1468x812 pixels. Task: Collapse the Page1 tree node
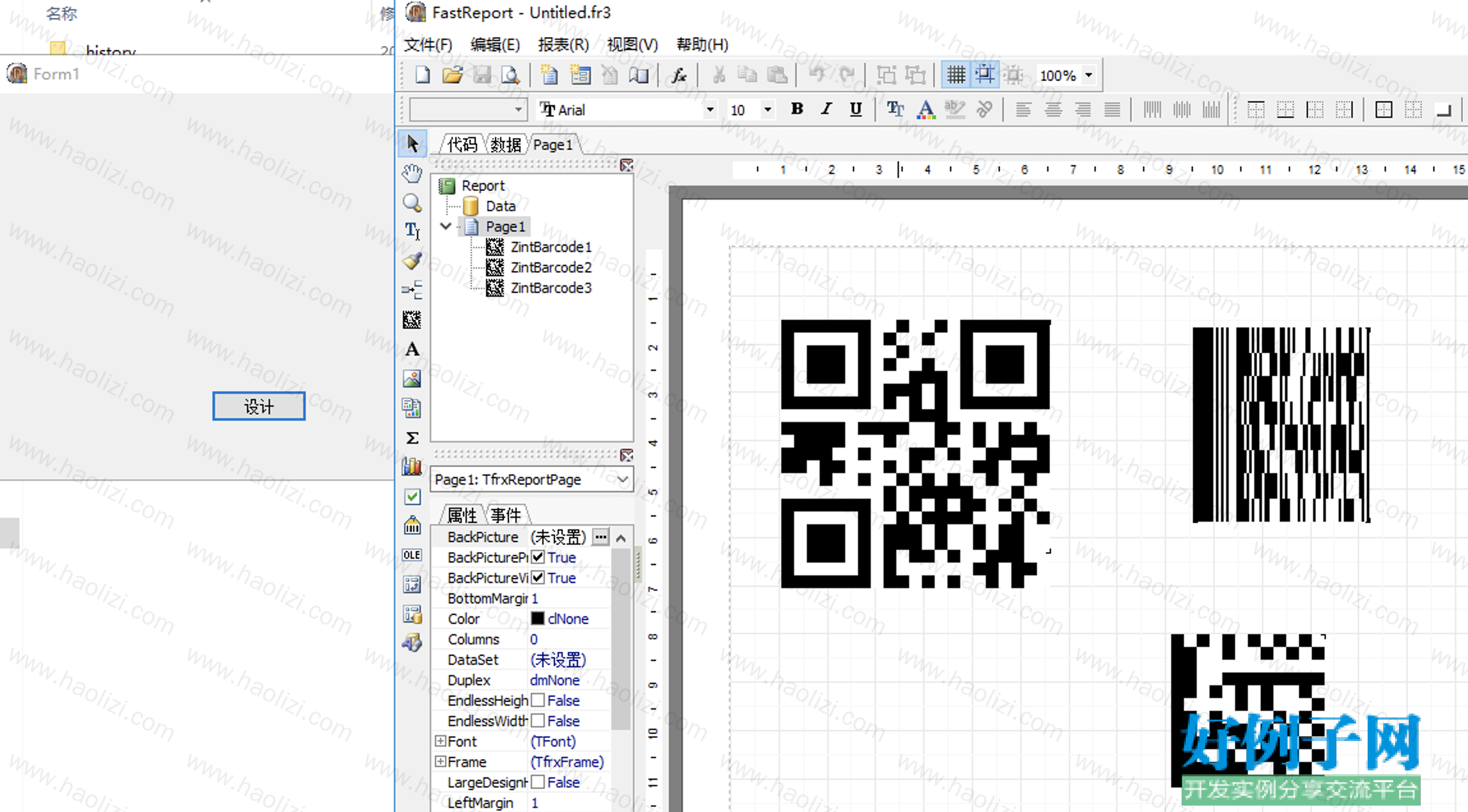pyautogui.click(x=446, y=226)
